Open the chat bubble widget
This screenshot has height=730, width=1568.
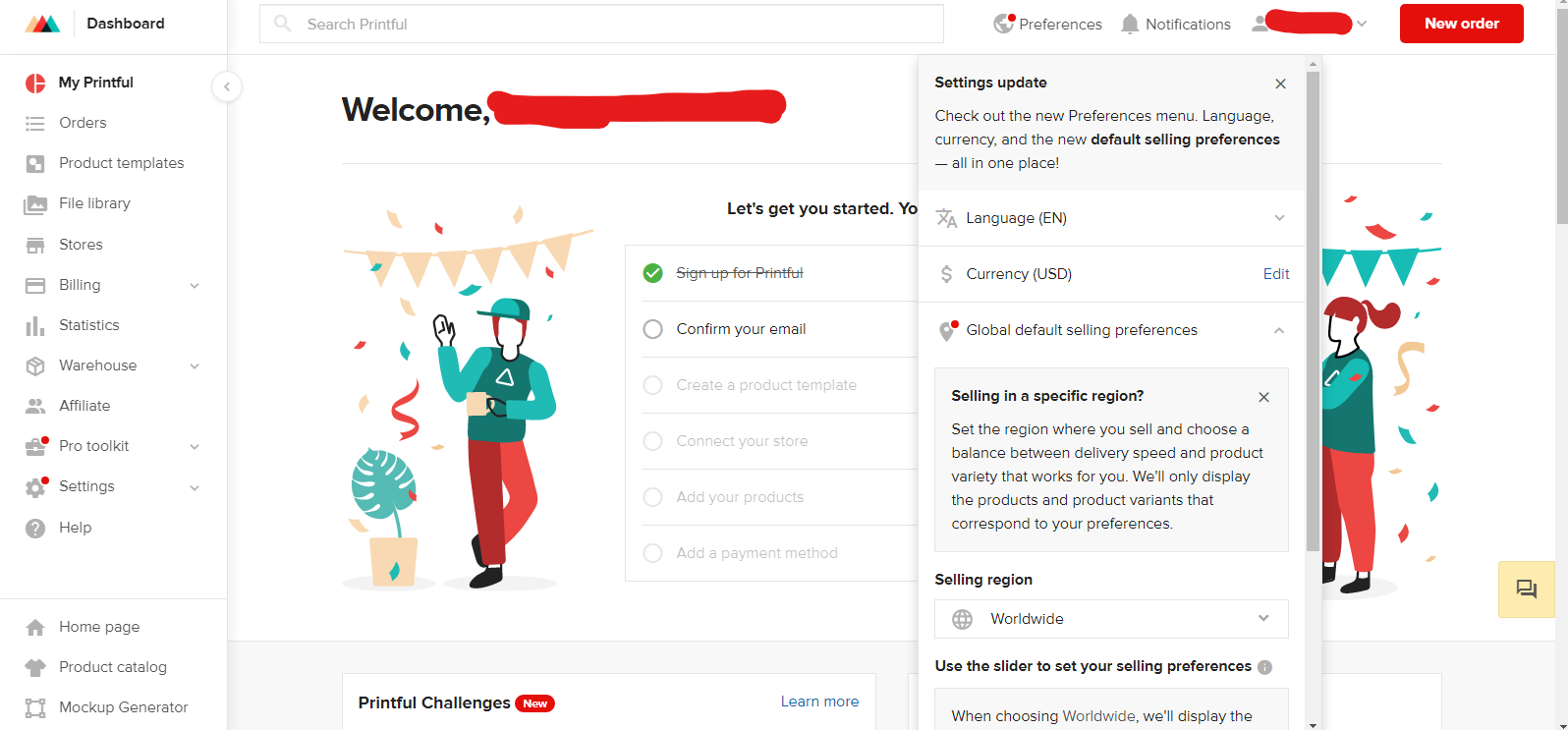1526,590
